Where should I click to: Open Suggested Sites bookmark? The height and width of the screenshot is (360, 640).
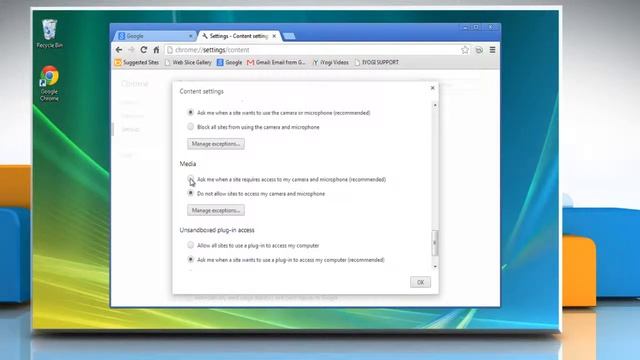click(x=137, y=62)
